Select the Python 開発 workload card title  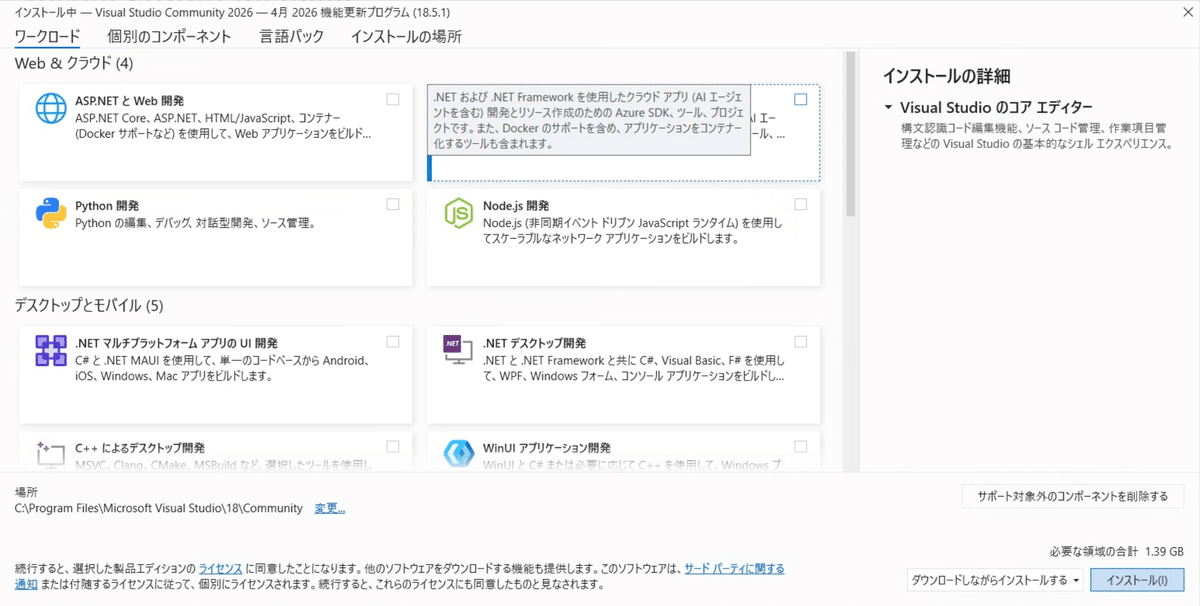[x=107, y=206]
